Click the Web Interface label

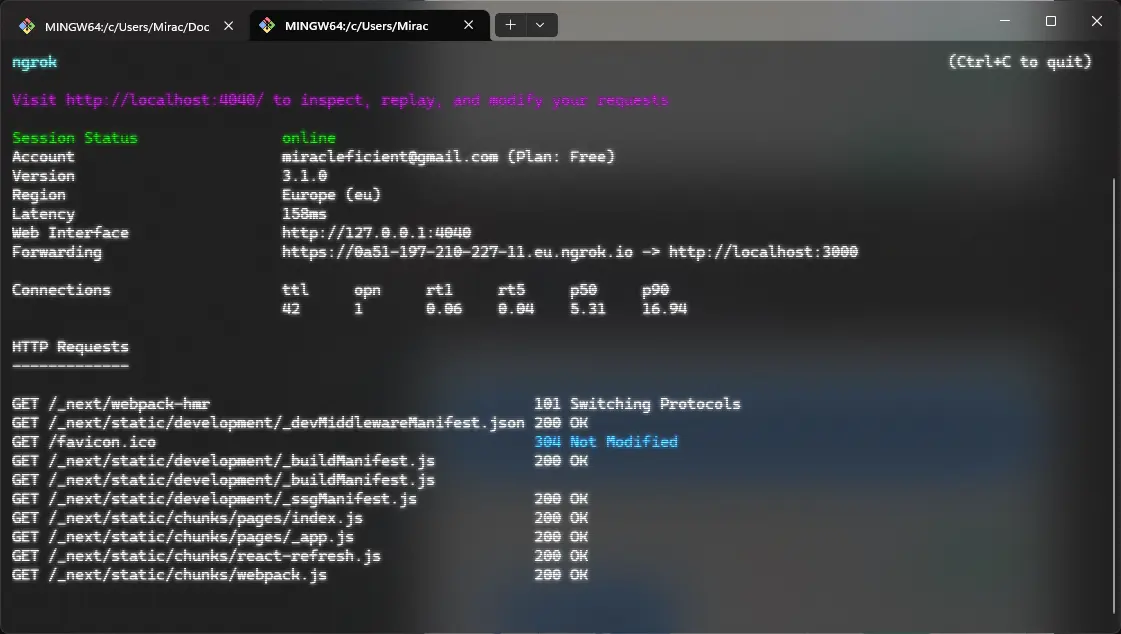70,233
